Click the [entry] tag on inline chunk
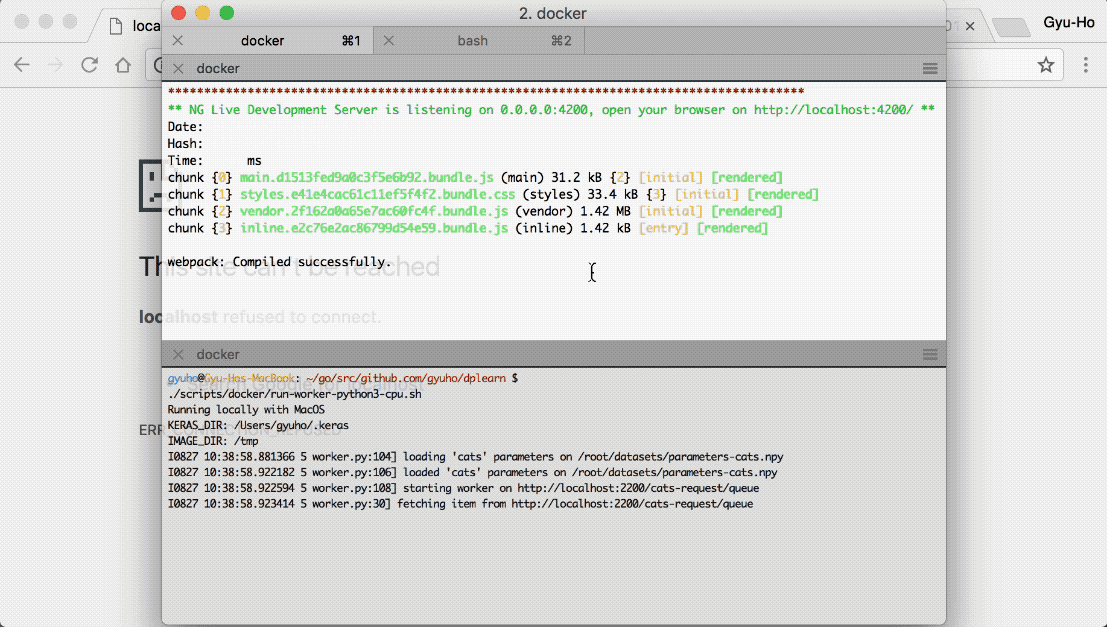Screen dimensions: 1107x627 tap(664, 228)
